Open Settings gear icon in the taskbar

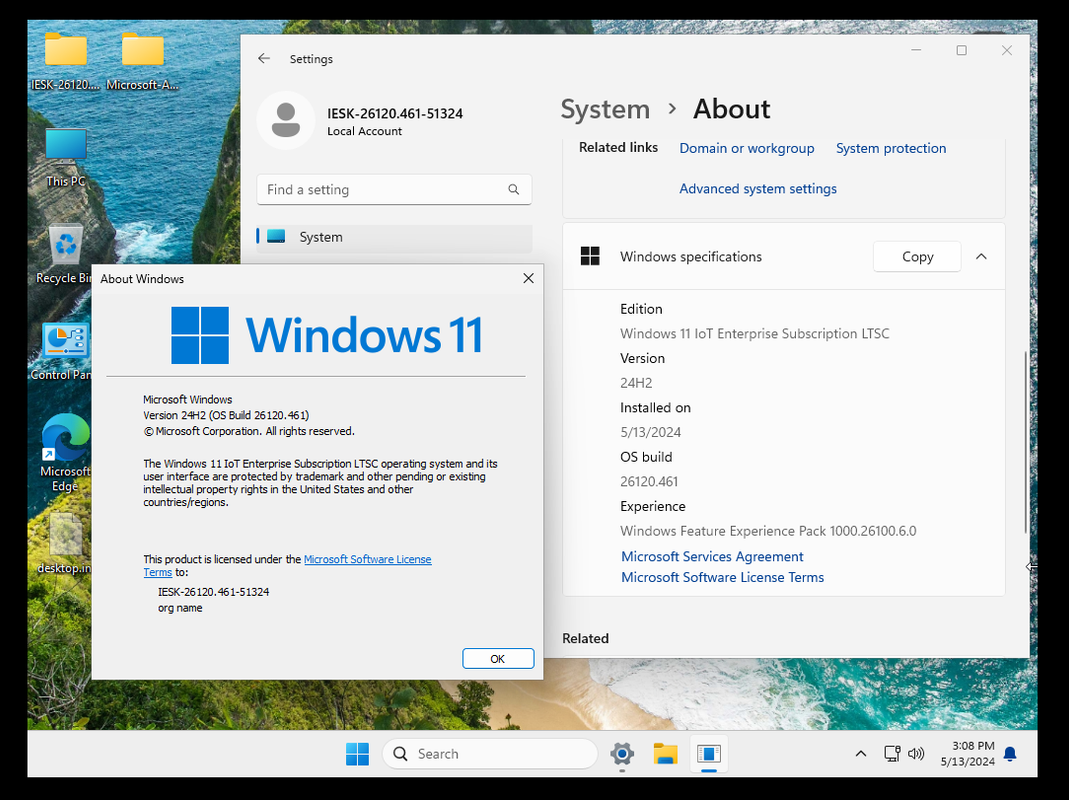point(622,754)
